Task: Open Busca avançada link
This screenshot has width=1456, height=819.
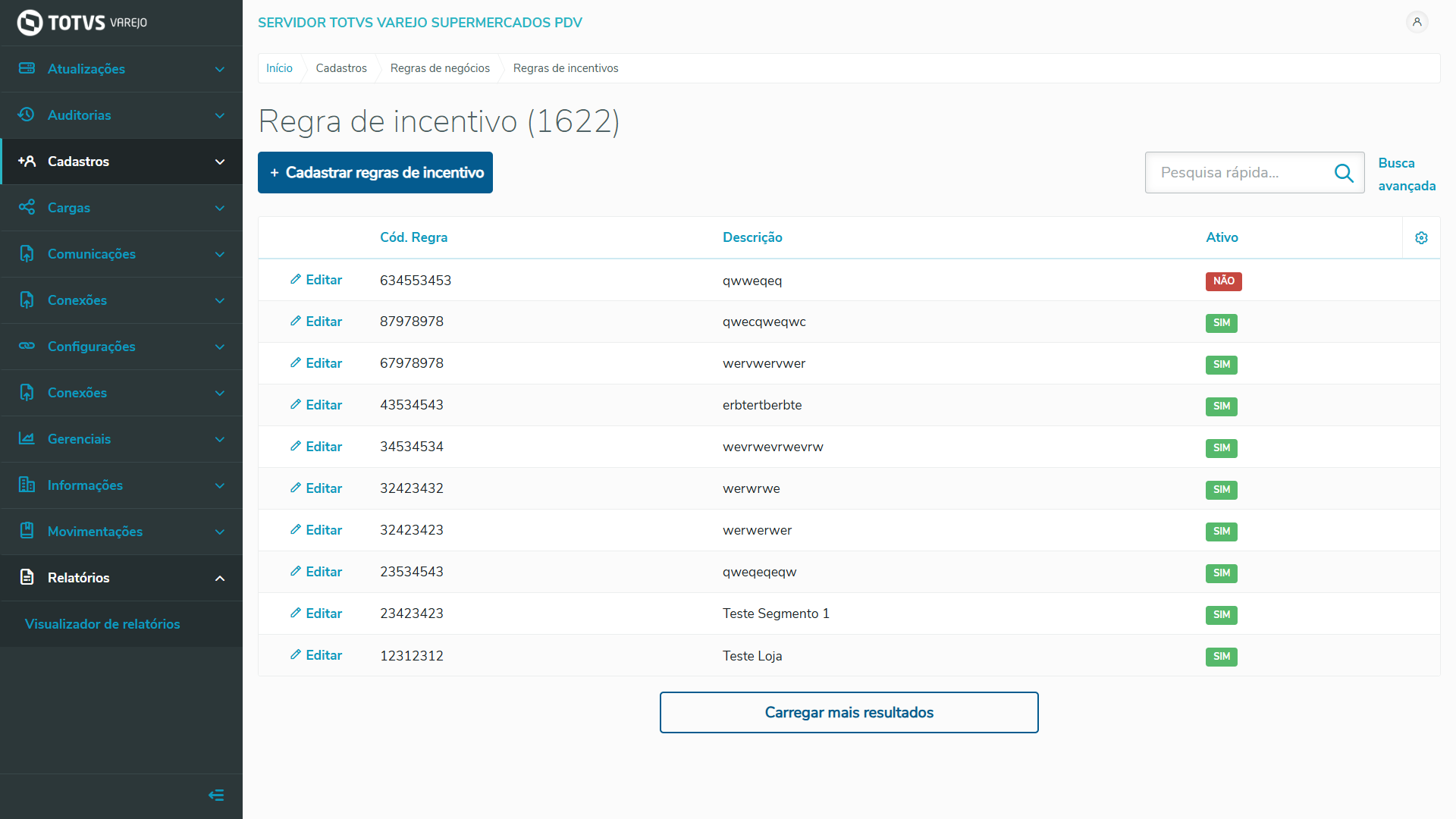Action: pos(1406,174)
